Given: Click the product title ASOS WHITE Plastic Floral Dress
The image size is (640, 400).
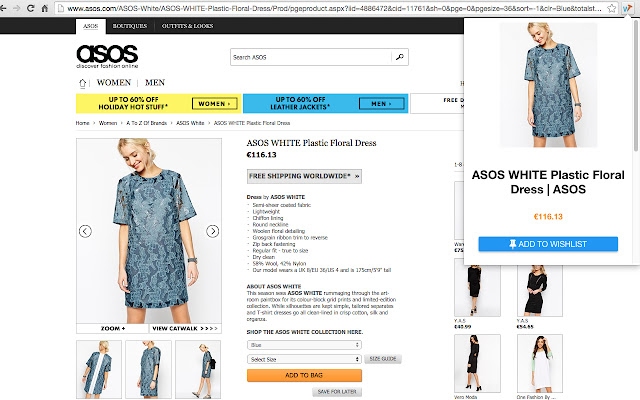Looking at the screenshot, I should [311, 143].
